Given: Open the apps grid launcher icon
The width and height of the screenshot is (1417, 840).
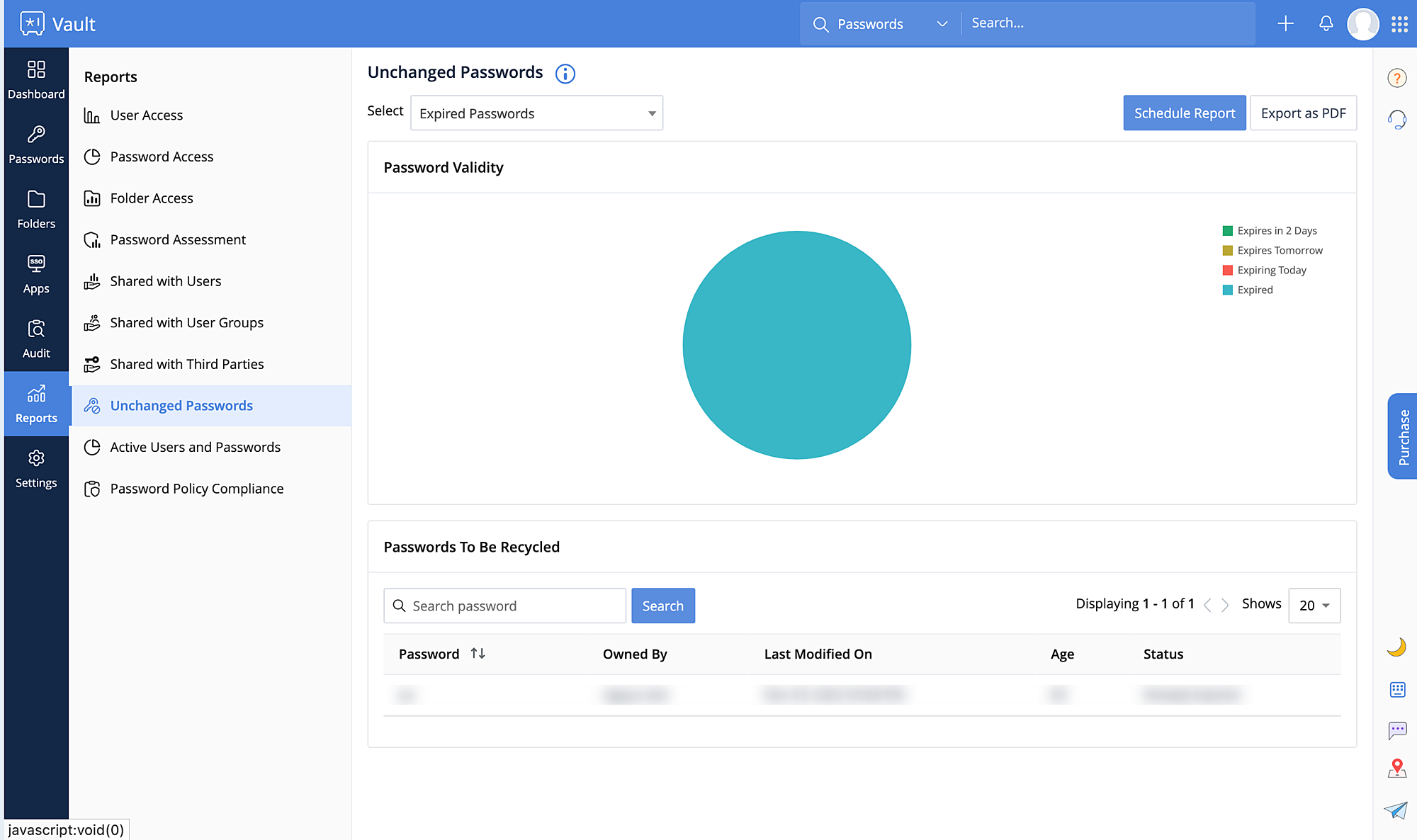Looking at the screenshot, I should point(1399,24).
